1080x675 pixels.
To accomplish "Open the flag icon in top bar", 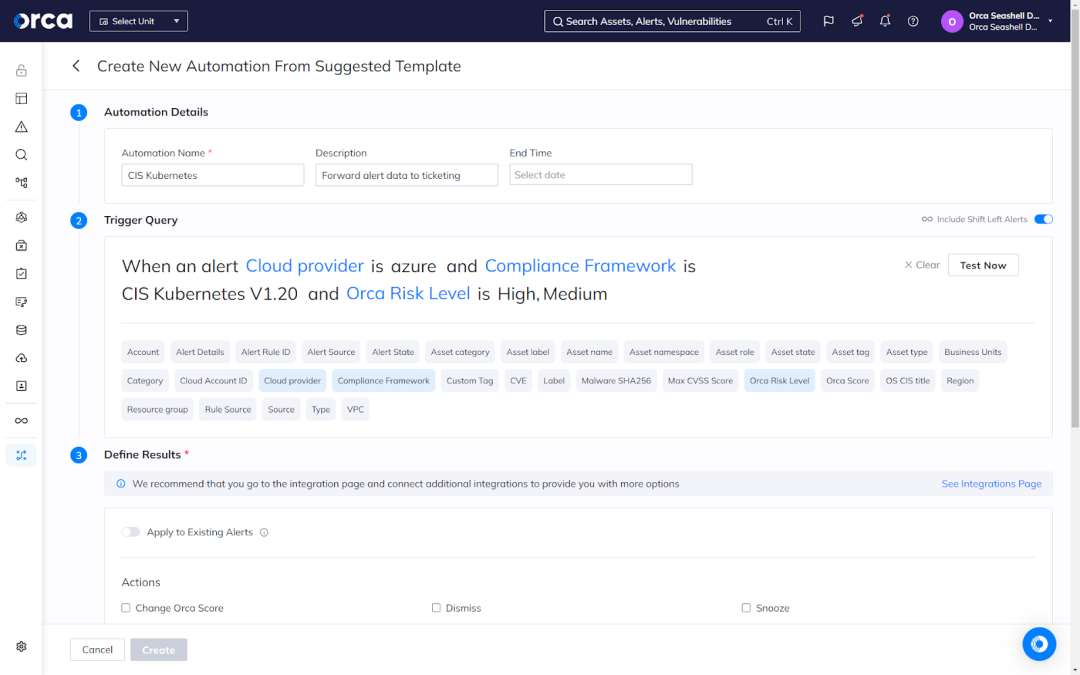I will (829, 21).
